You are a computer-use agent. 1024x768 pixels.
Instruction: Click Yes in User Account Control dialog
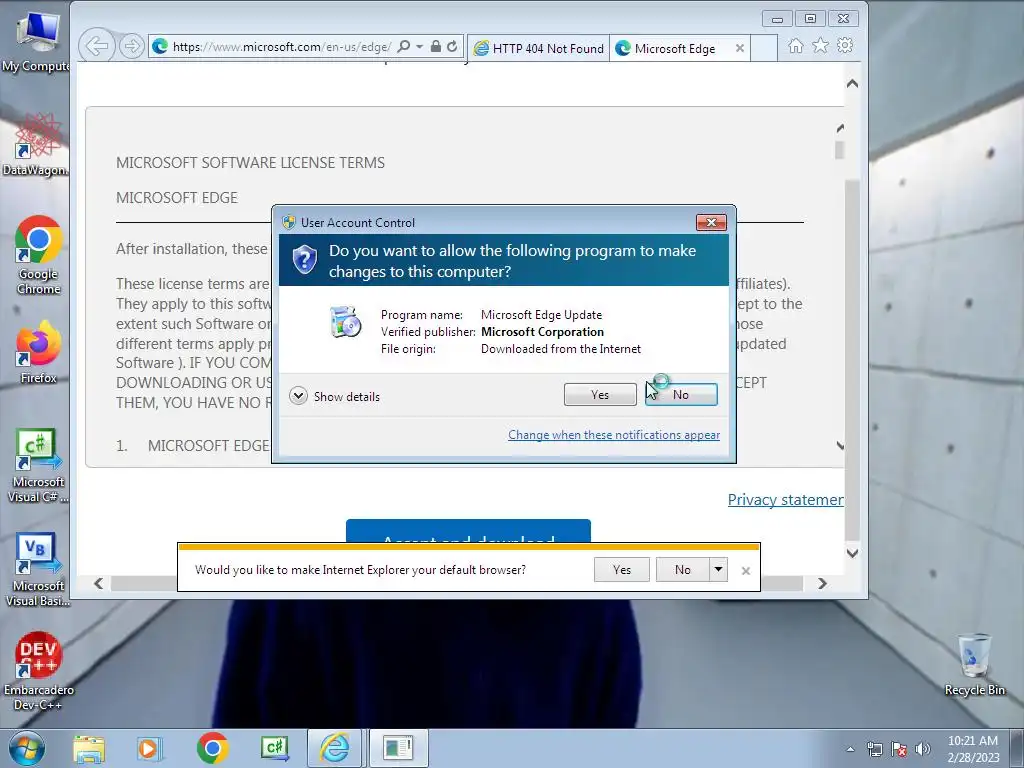click(600, 394)
